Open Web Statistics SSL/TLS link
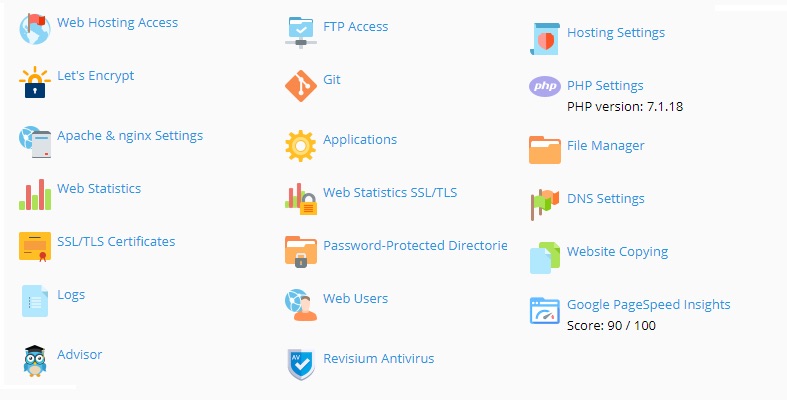 pyautogui.click(x=390, y=193)
